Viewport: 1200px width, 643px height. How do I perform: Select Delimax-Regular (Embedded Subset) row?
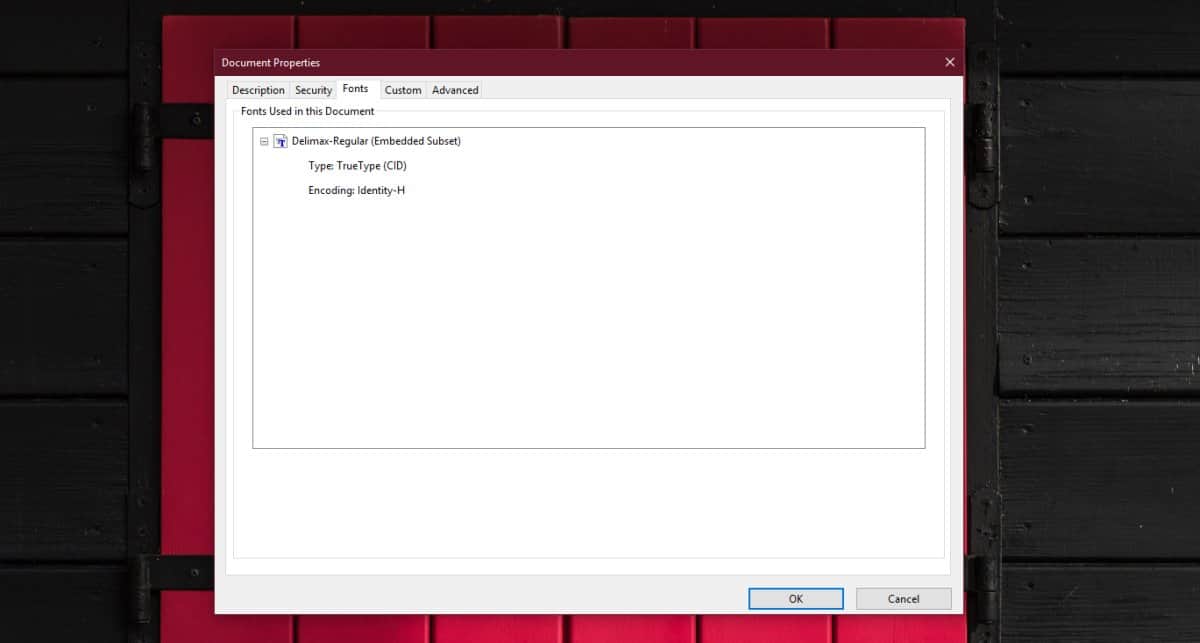376,141
